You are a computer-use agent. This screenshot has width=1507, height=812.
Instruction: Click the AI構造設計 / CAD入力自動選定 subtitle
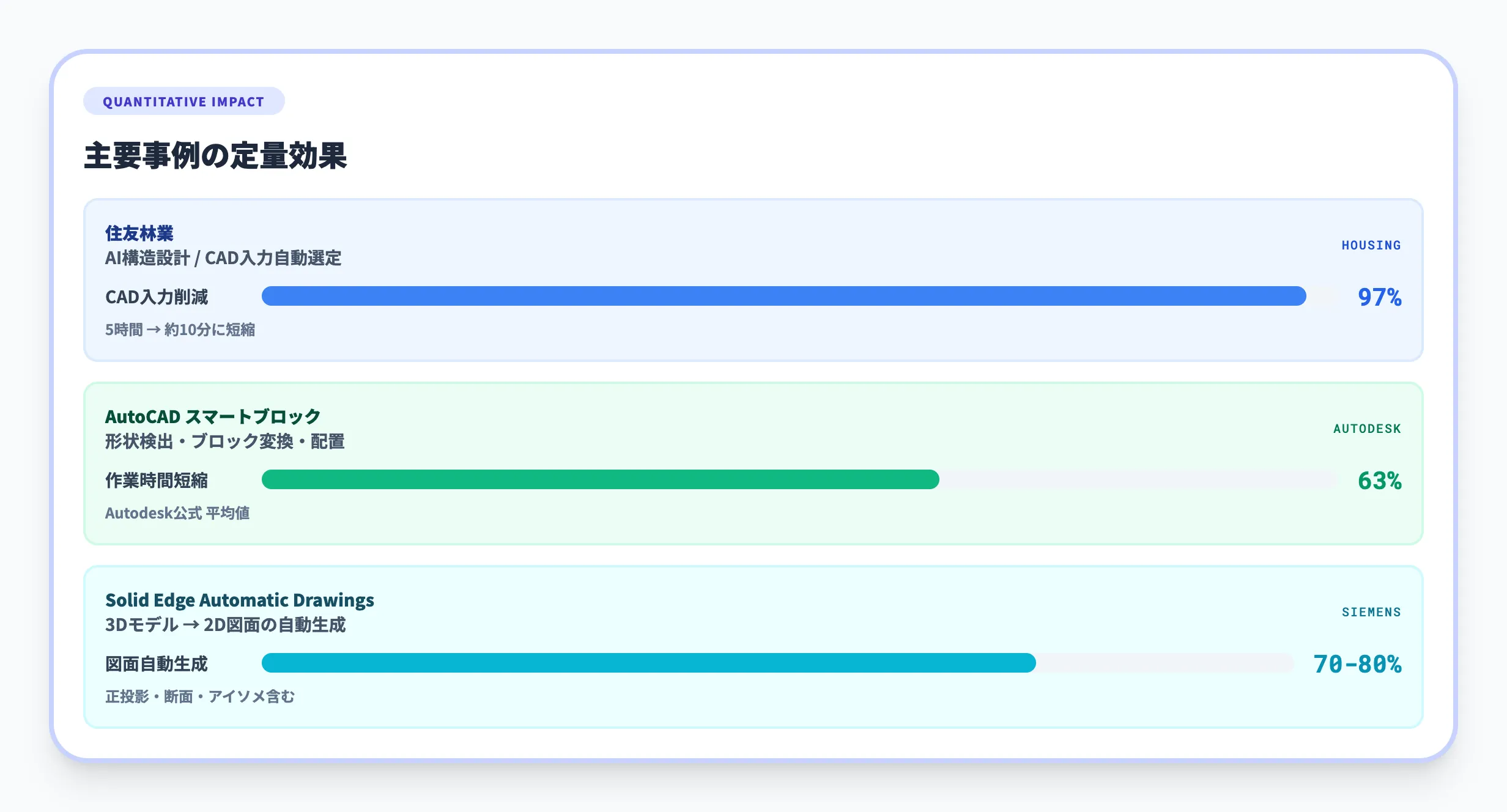pyautogui.click(x=223, y=258)
